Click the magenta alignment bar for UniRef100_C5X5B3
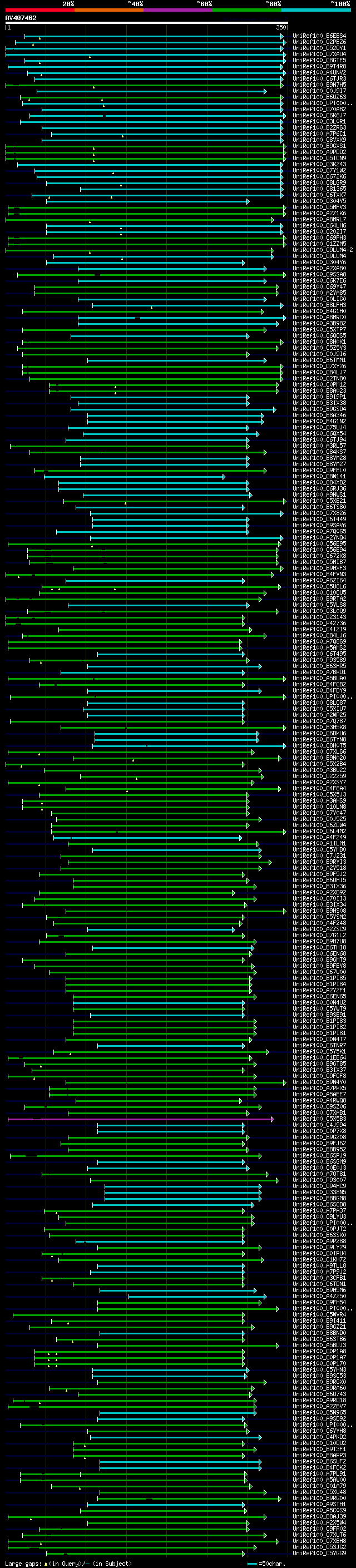This screenshot has width=356, height=1568. click(140, 1119)
